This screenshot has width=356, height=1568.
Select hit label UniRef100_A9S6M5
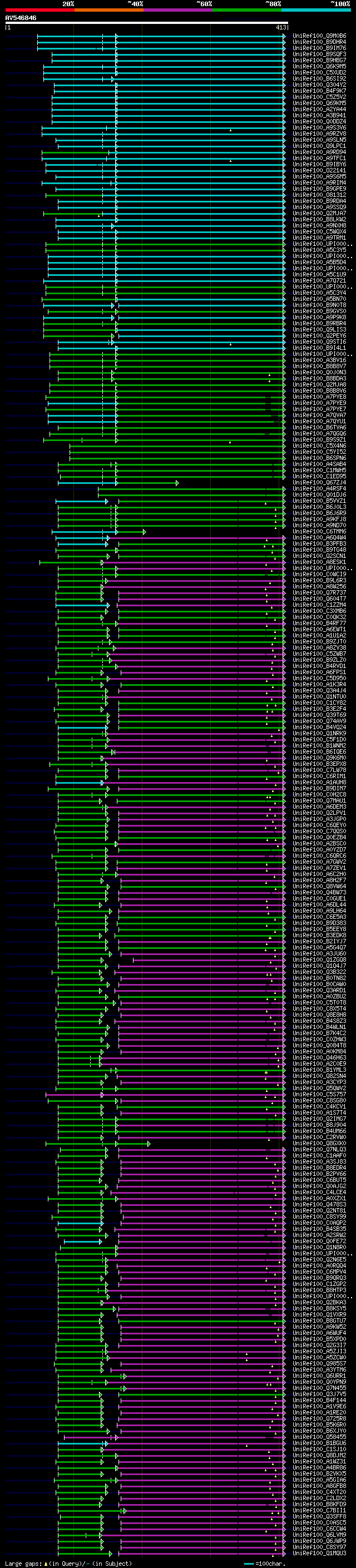(319, 176)
